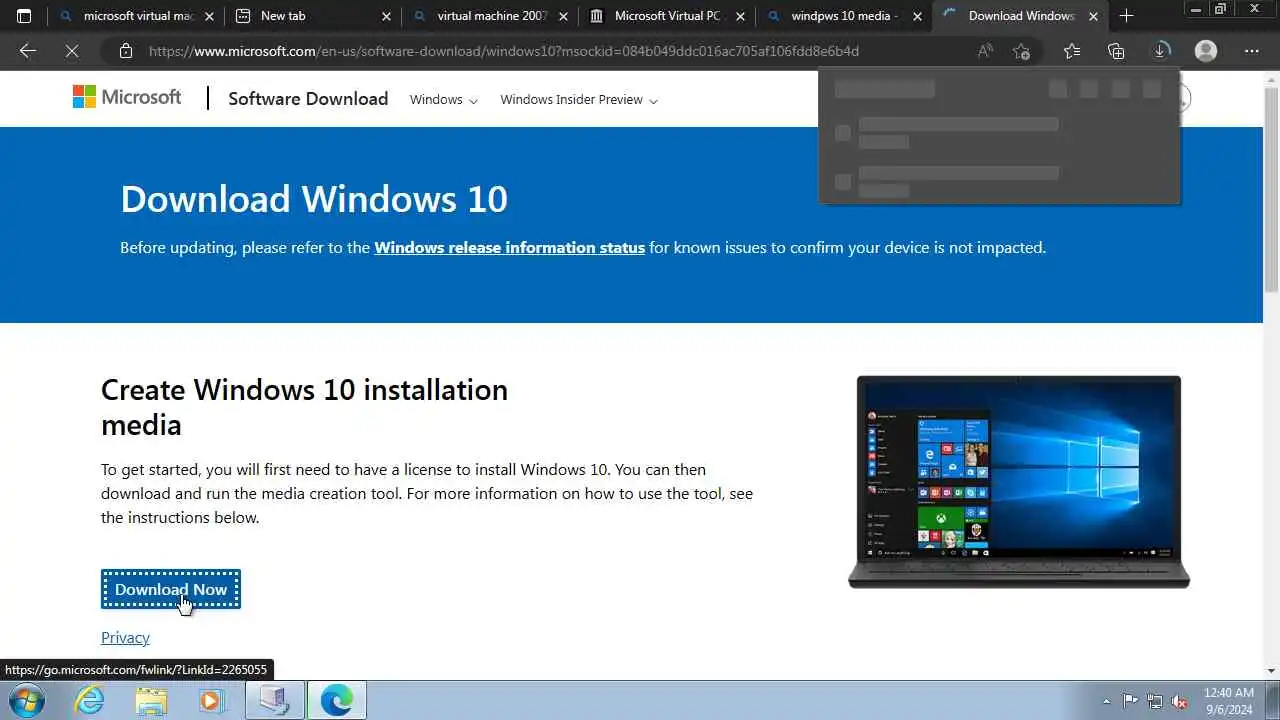The height and width of the screenshot is (720, 1280).
Task: Switch to the windpws 10 media tab
Action: 843,16
